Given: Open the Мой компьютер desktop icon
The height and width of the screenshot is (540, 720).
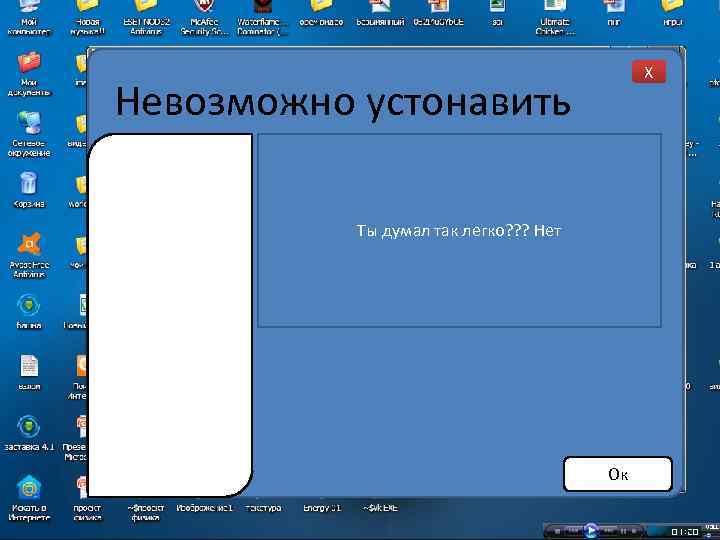Looking at the screenshot, I should 29,17.
